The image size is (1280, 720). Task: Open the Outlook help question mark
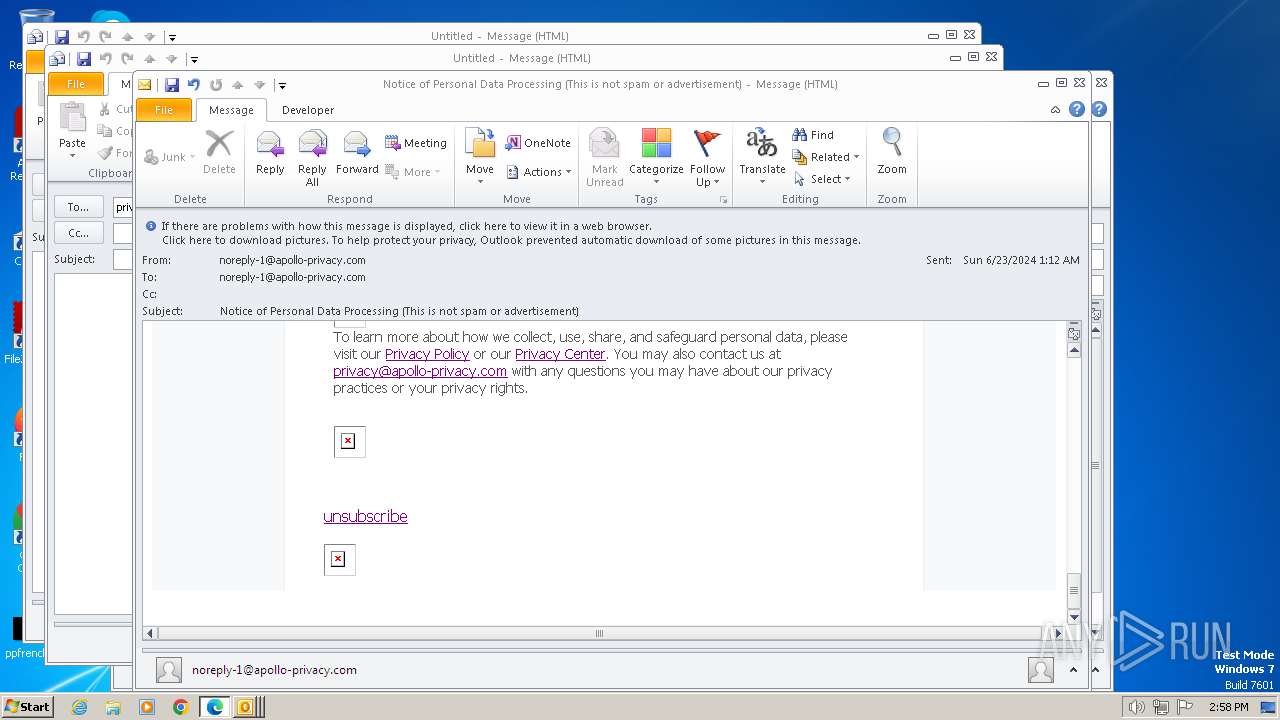1076,109
